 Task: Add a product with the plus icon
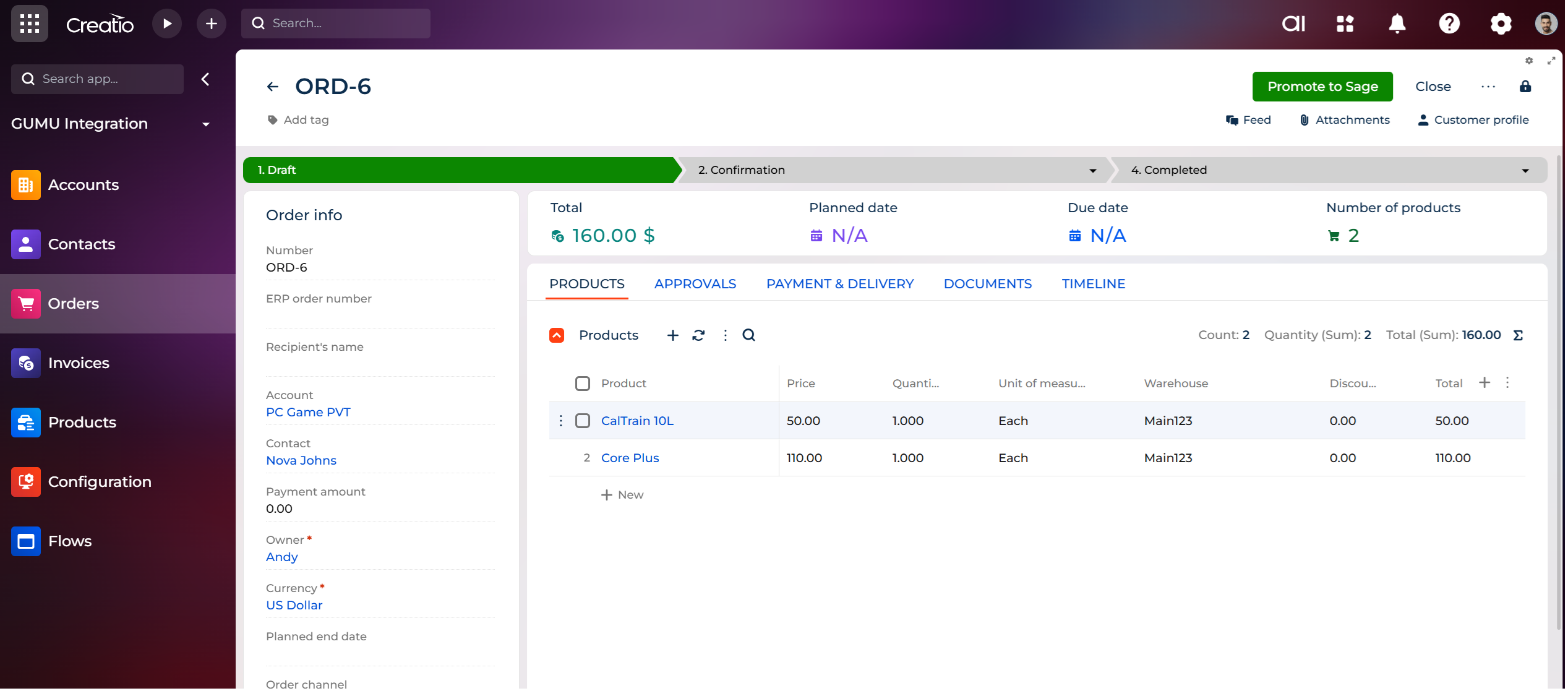[672, 335]
